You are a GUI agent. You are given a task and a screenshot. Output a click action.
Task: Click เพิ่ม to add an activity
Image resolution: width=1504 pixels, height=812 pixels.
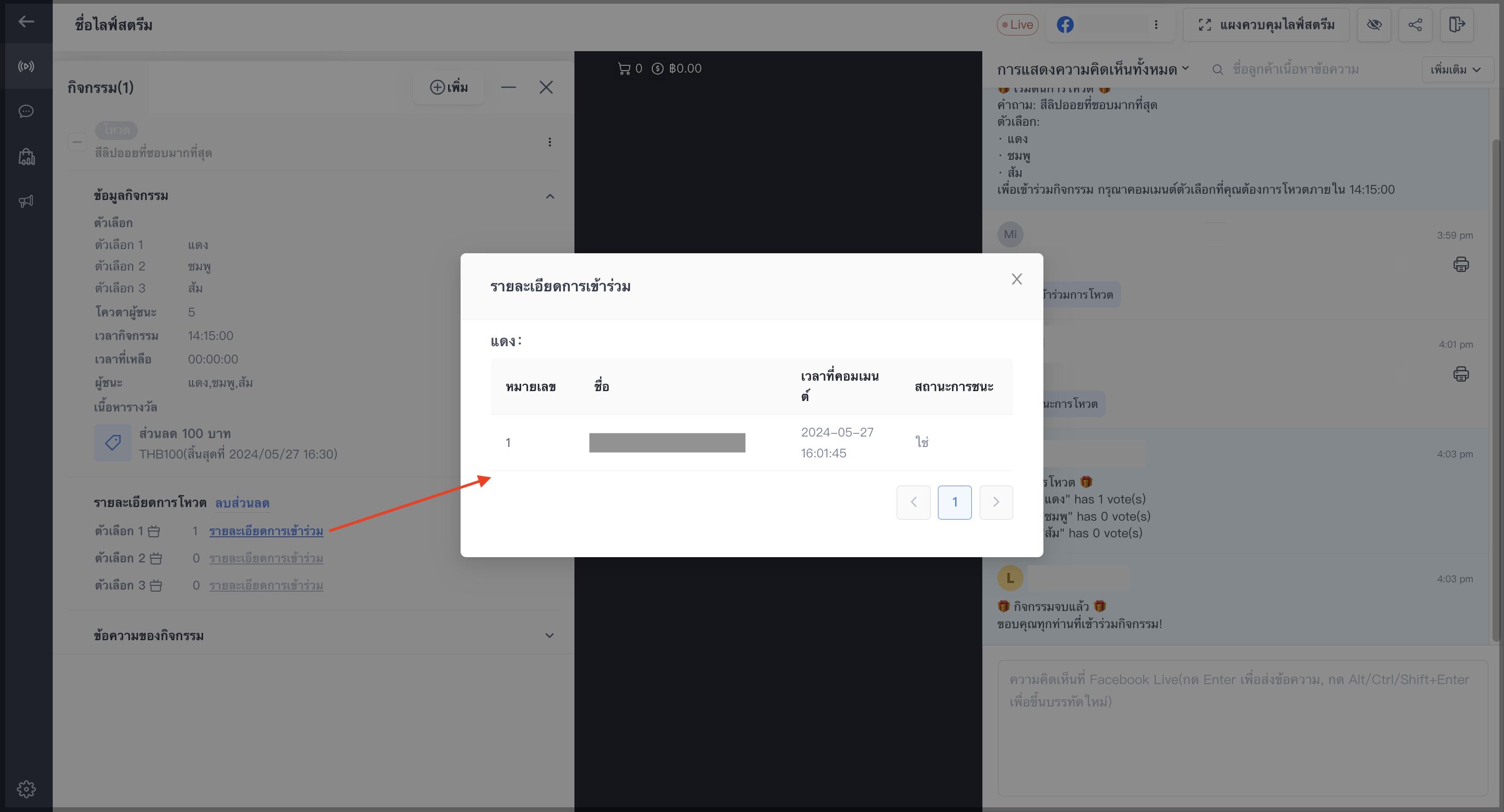[449, 88]
